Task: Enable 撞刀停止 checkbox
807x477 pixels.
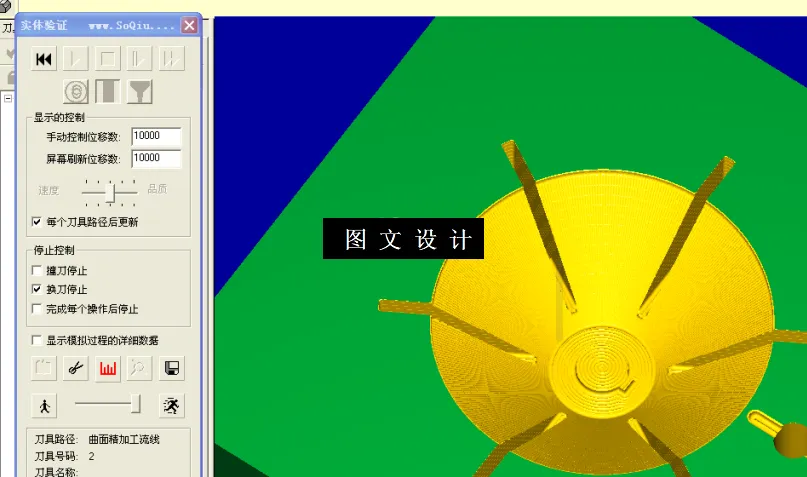Action: [x=37, y=270]
